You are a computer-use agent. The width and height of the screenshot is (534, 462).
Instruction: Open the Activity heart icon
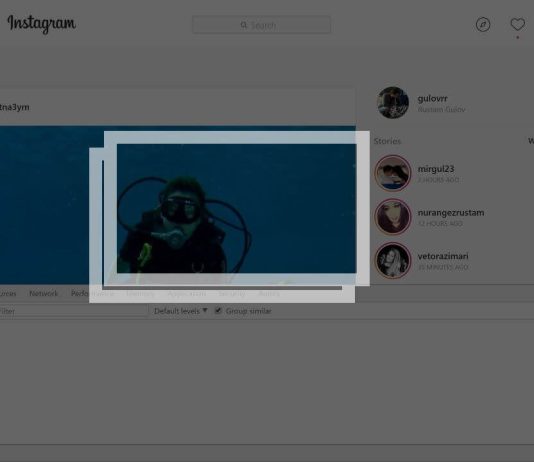pyautogui.click(x=518, y=24)
